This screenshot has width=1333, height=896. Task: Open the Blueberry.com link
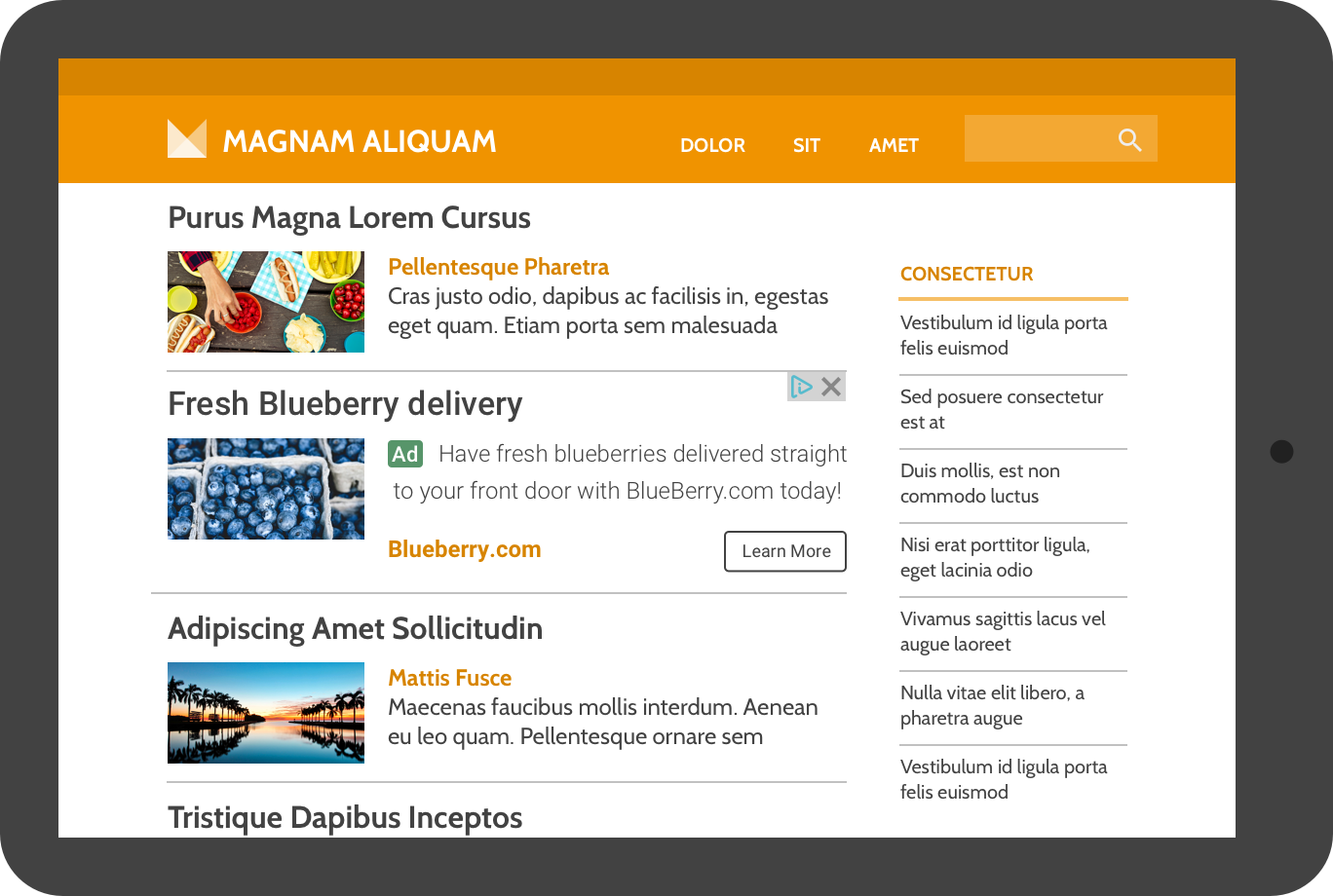(x=465, y=549)
